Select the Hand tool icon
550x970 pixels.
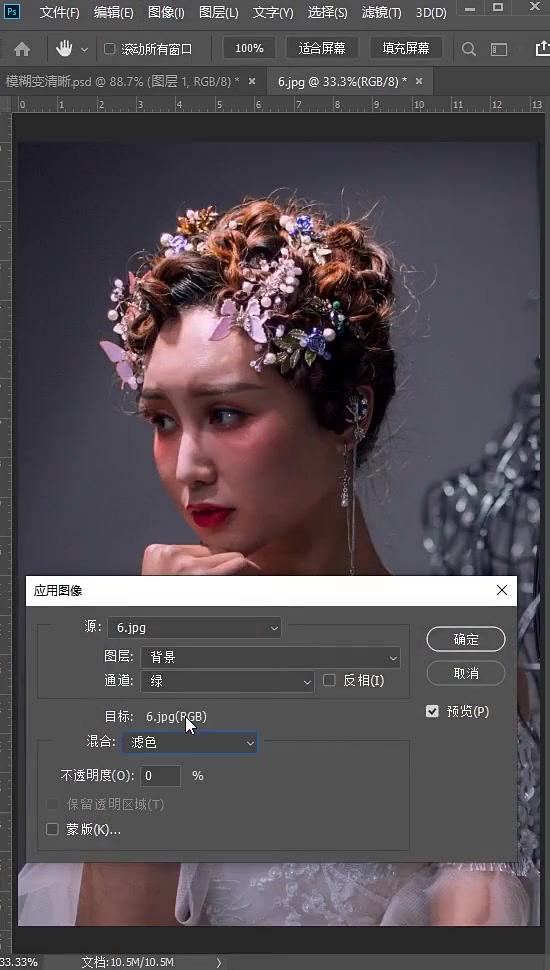tap(64, 48)
